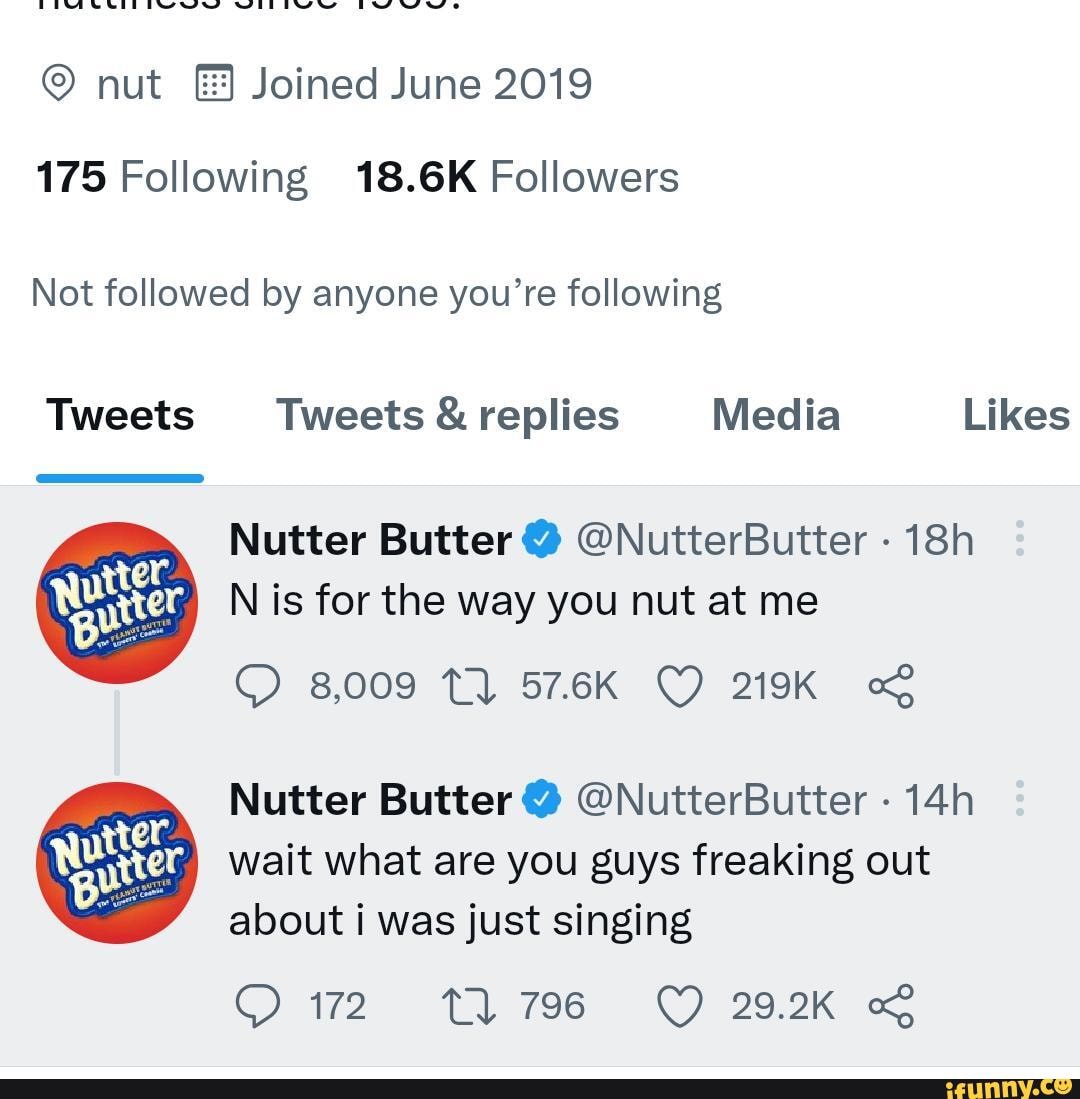Click the blue Tweets tab underline indicator
Screen dimensions: 1080x1099
119,478
